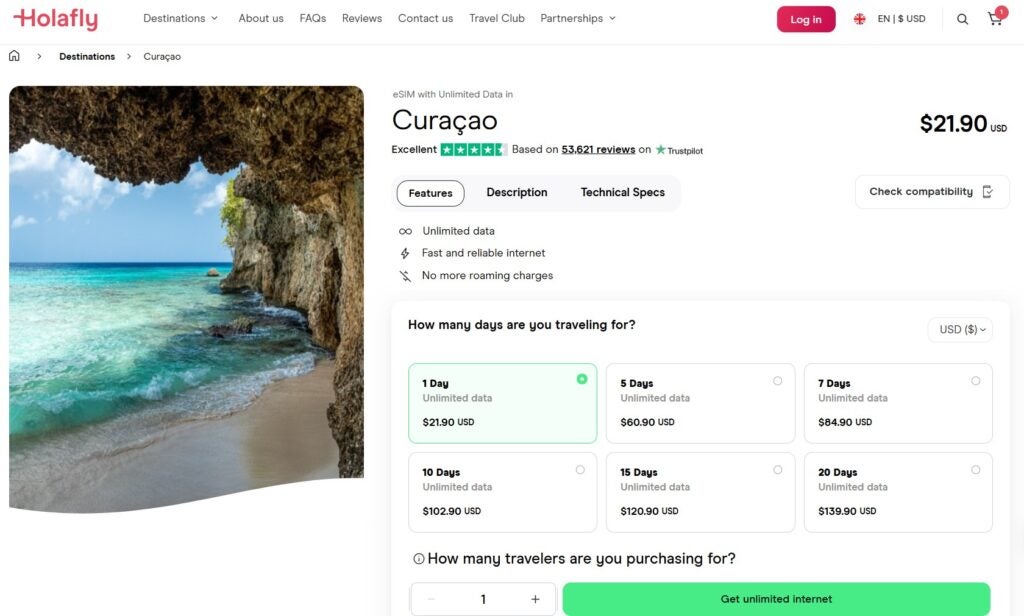1024x616 pixels.
Task: Click the Log in button
Action: click(x=806, y=19)
